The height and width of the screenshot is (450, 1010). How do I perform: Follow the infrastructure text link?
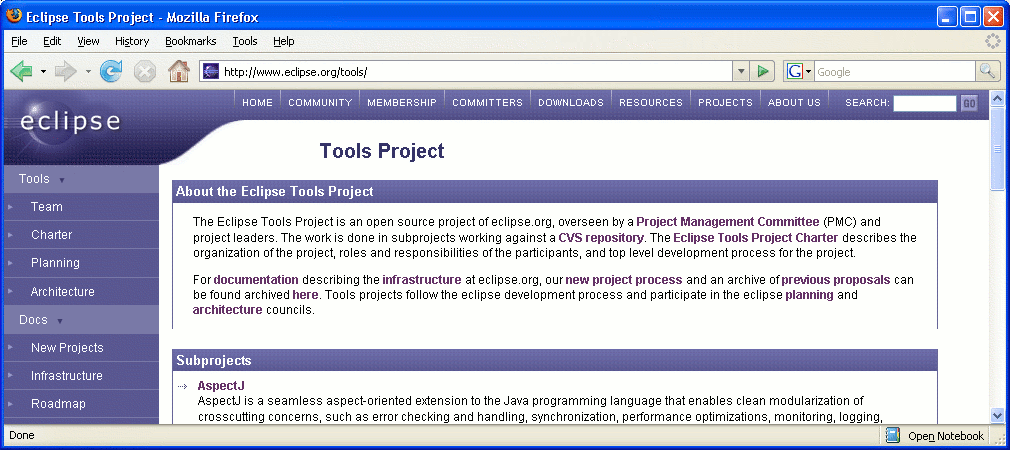422,280
